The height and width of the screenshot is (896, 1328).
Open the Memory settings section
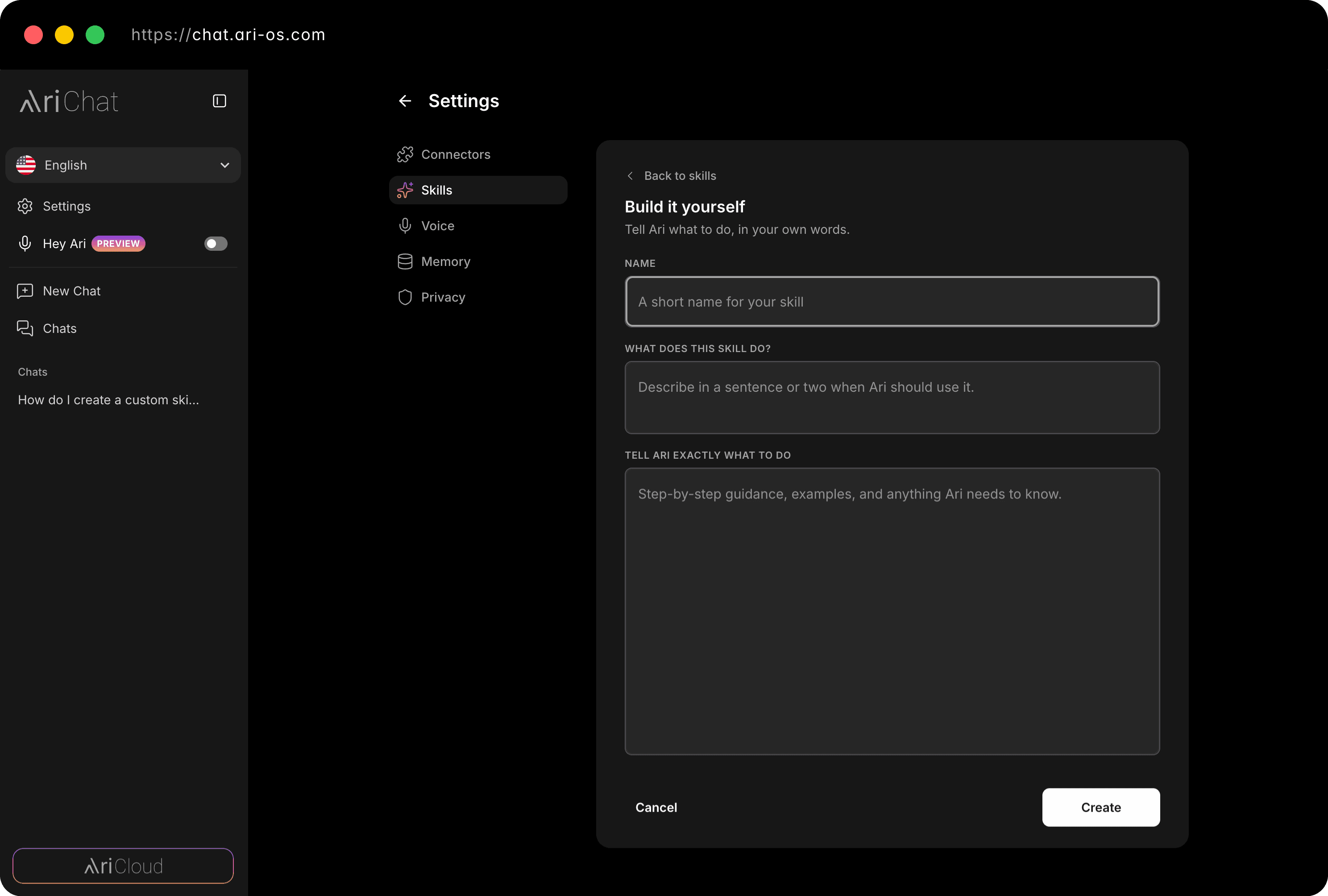[x=478, y=262]
